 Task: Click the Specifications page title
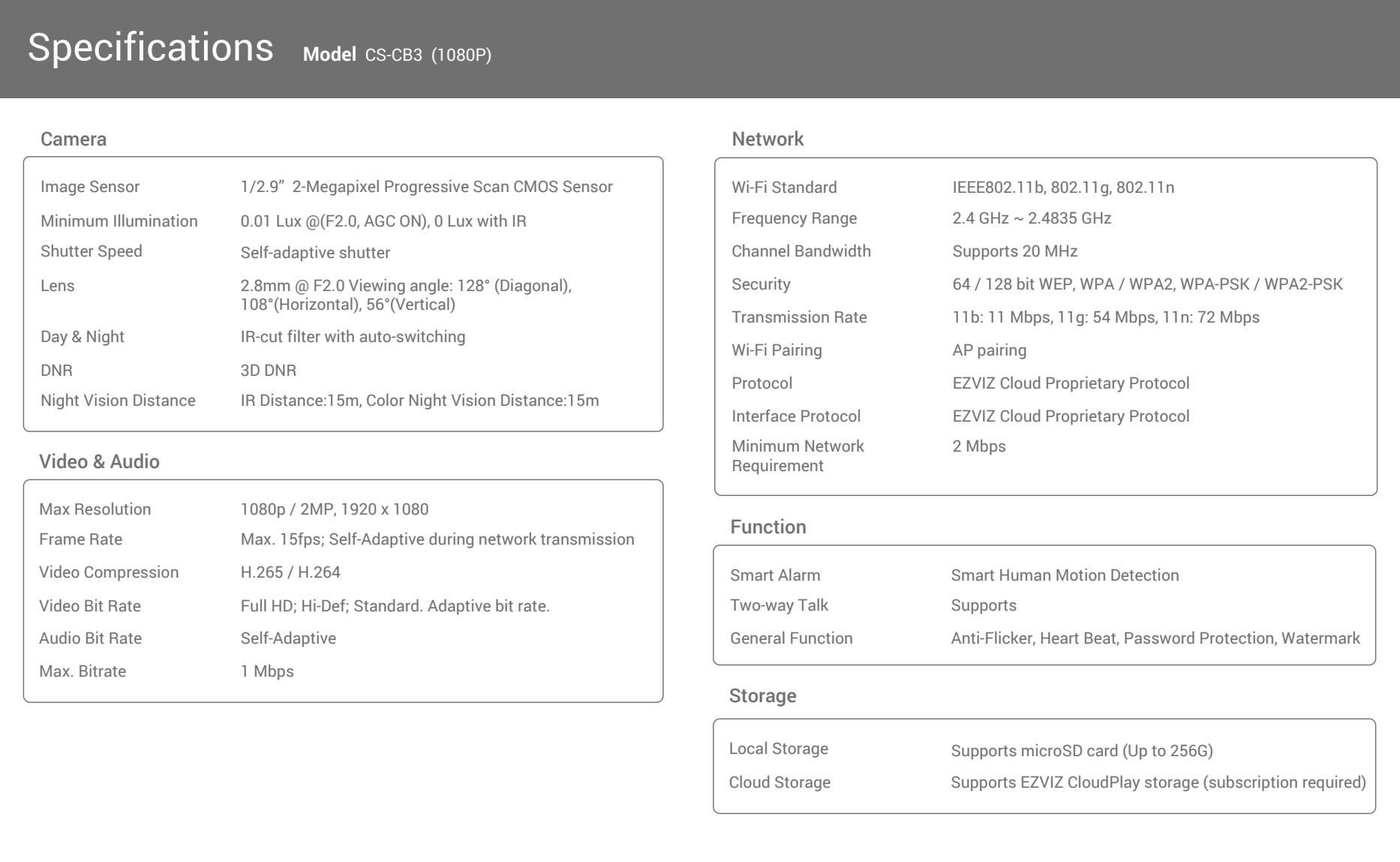150,48
